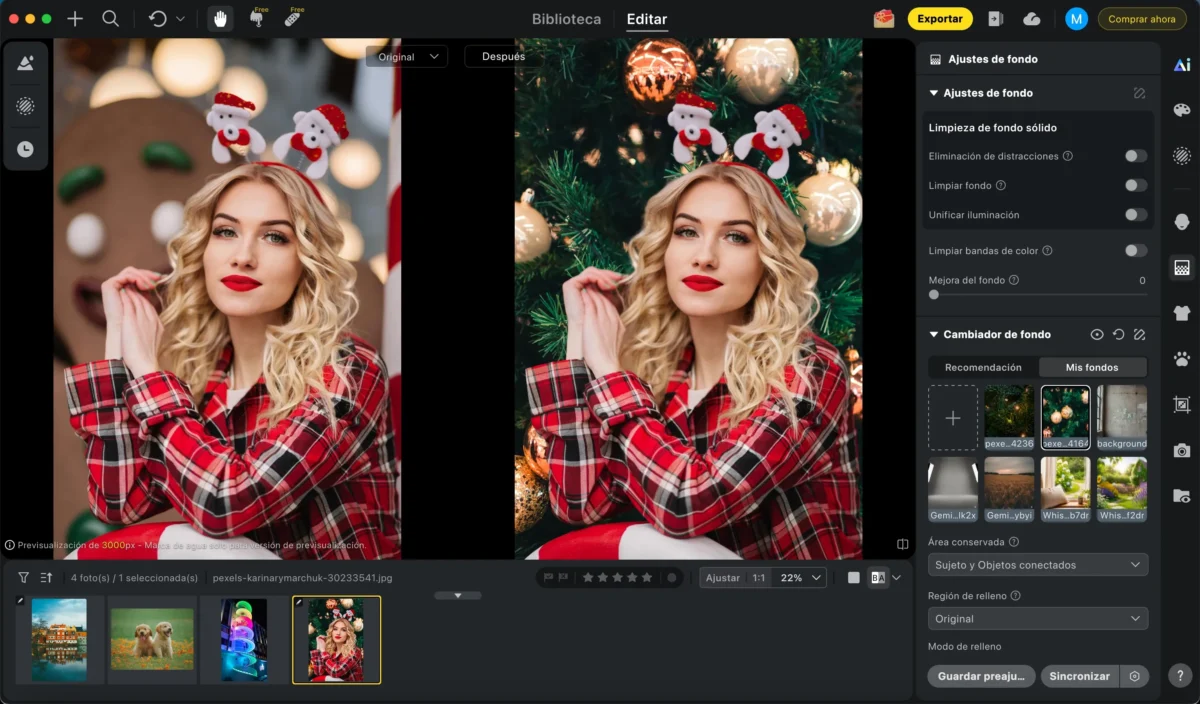Switch to the Biblioteca tab

[x=566, y=19]
